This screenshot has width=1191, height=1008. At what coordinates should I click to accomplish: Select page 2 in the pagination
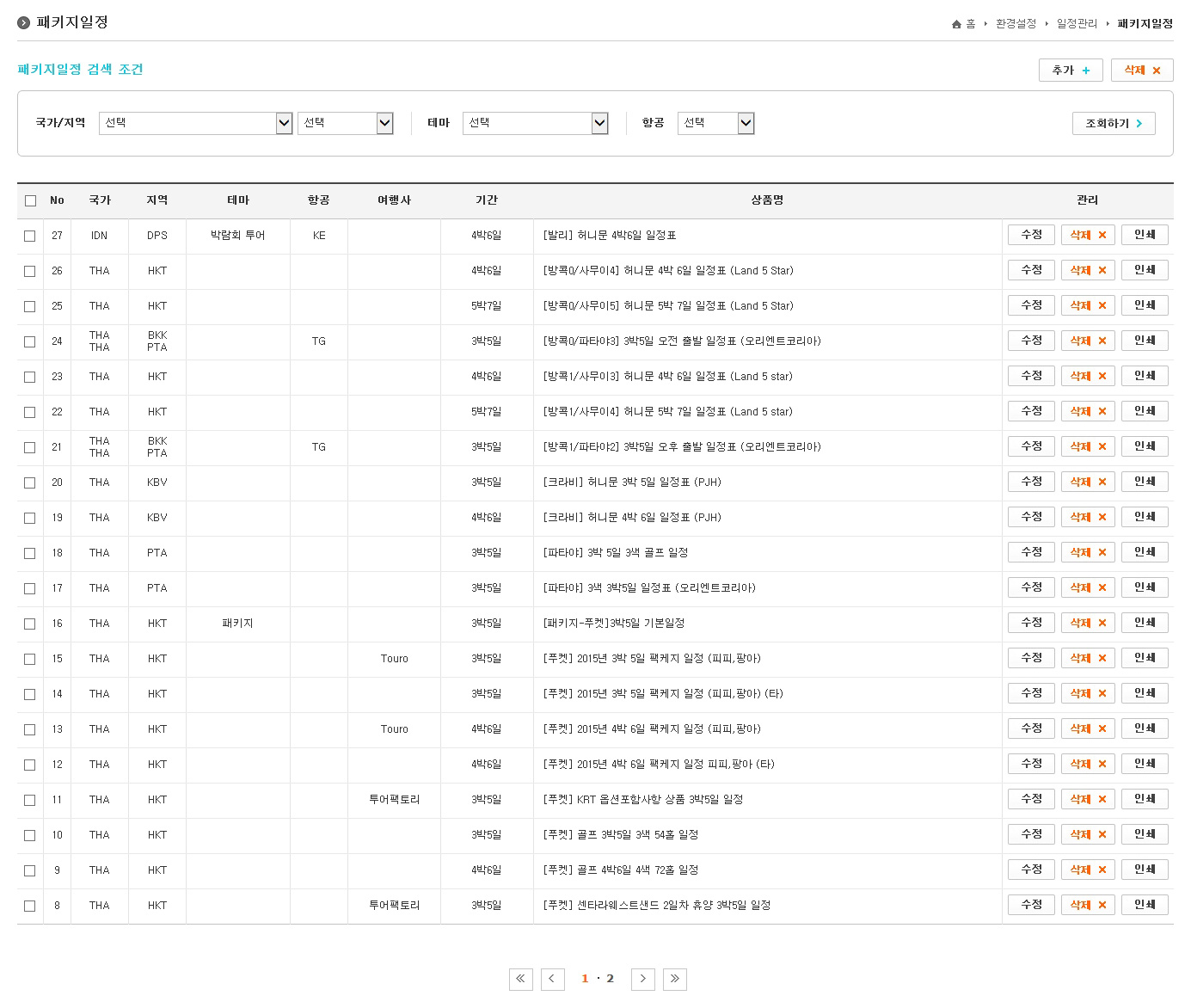[611, 979]
